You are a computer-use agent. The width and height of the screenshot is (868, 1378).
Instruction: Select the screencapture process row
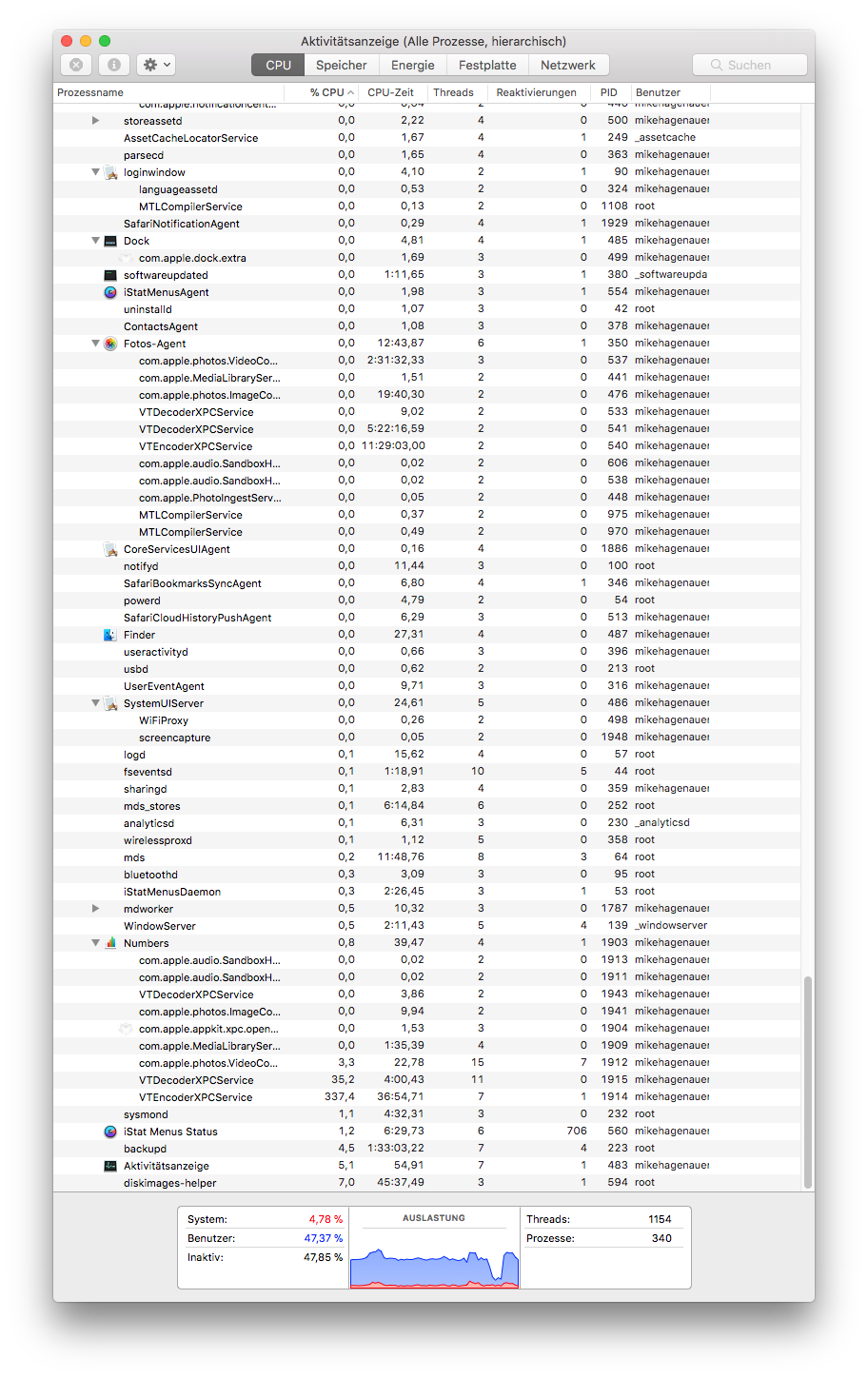[428, 738]
